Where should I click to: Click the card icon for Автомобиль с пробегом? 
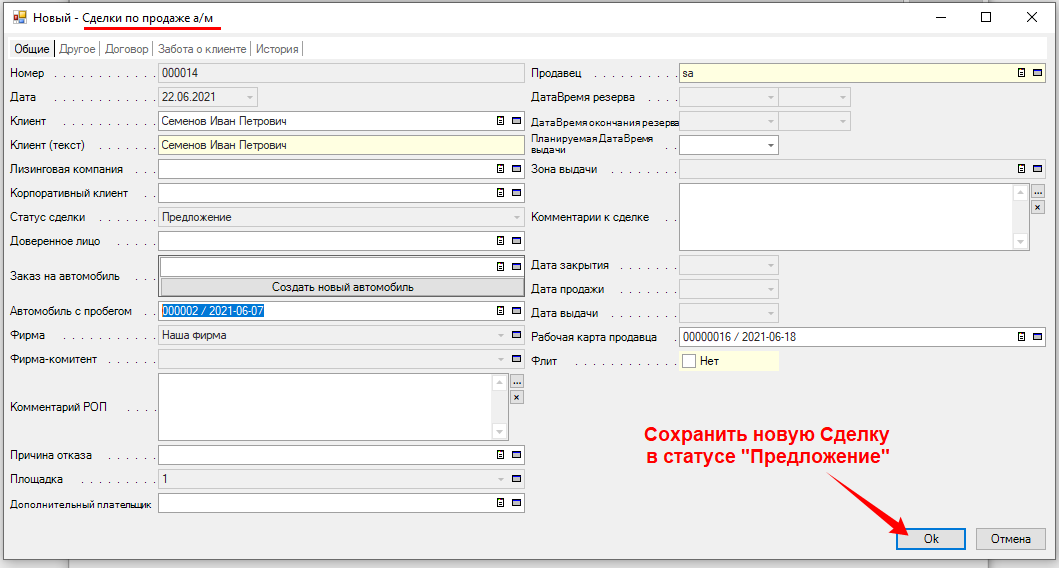point(517,311)
